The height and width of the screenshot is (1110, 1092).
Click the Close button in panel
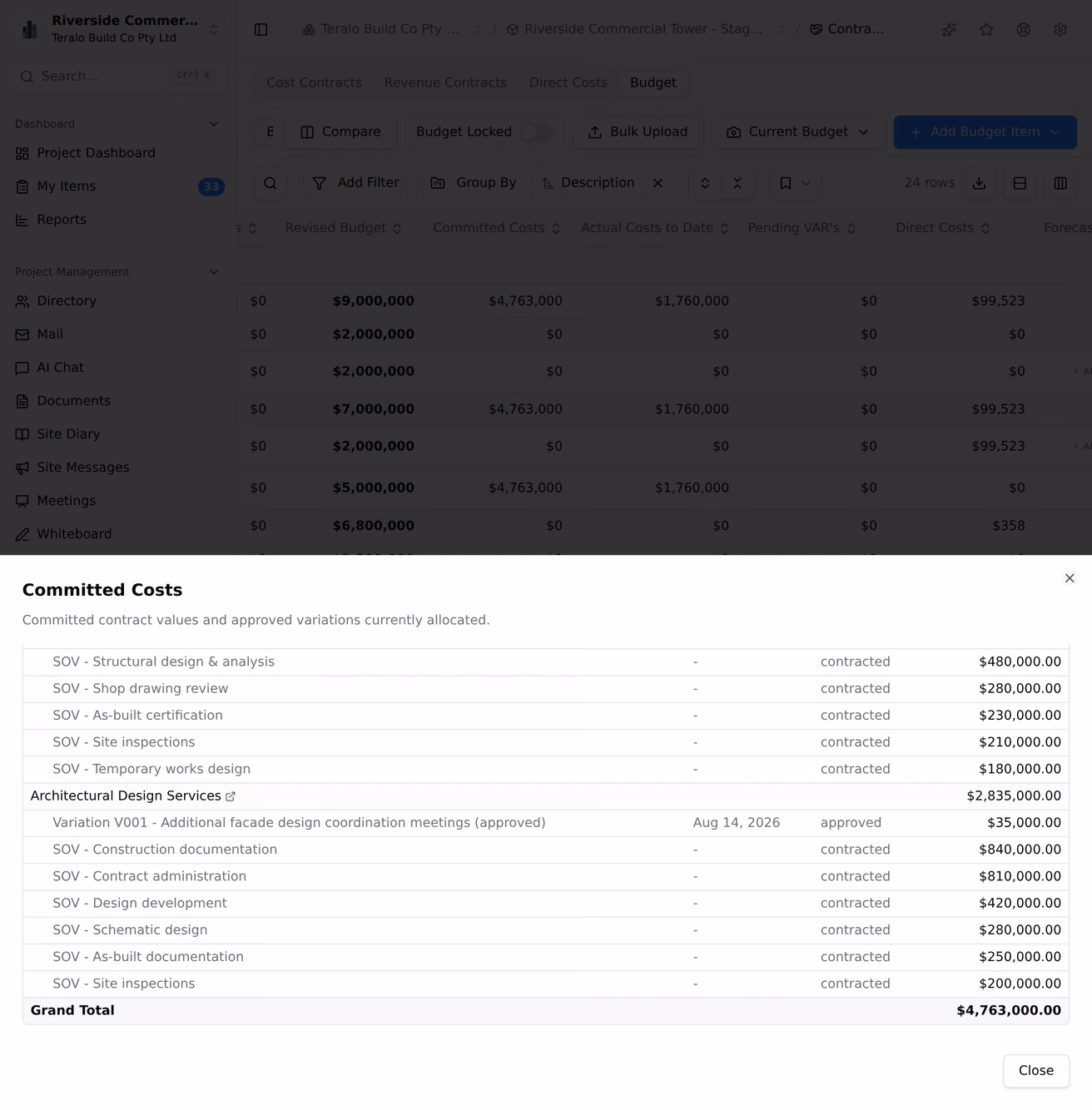[x=1036, y=1071]
